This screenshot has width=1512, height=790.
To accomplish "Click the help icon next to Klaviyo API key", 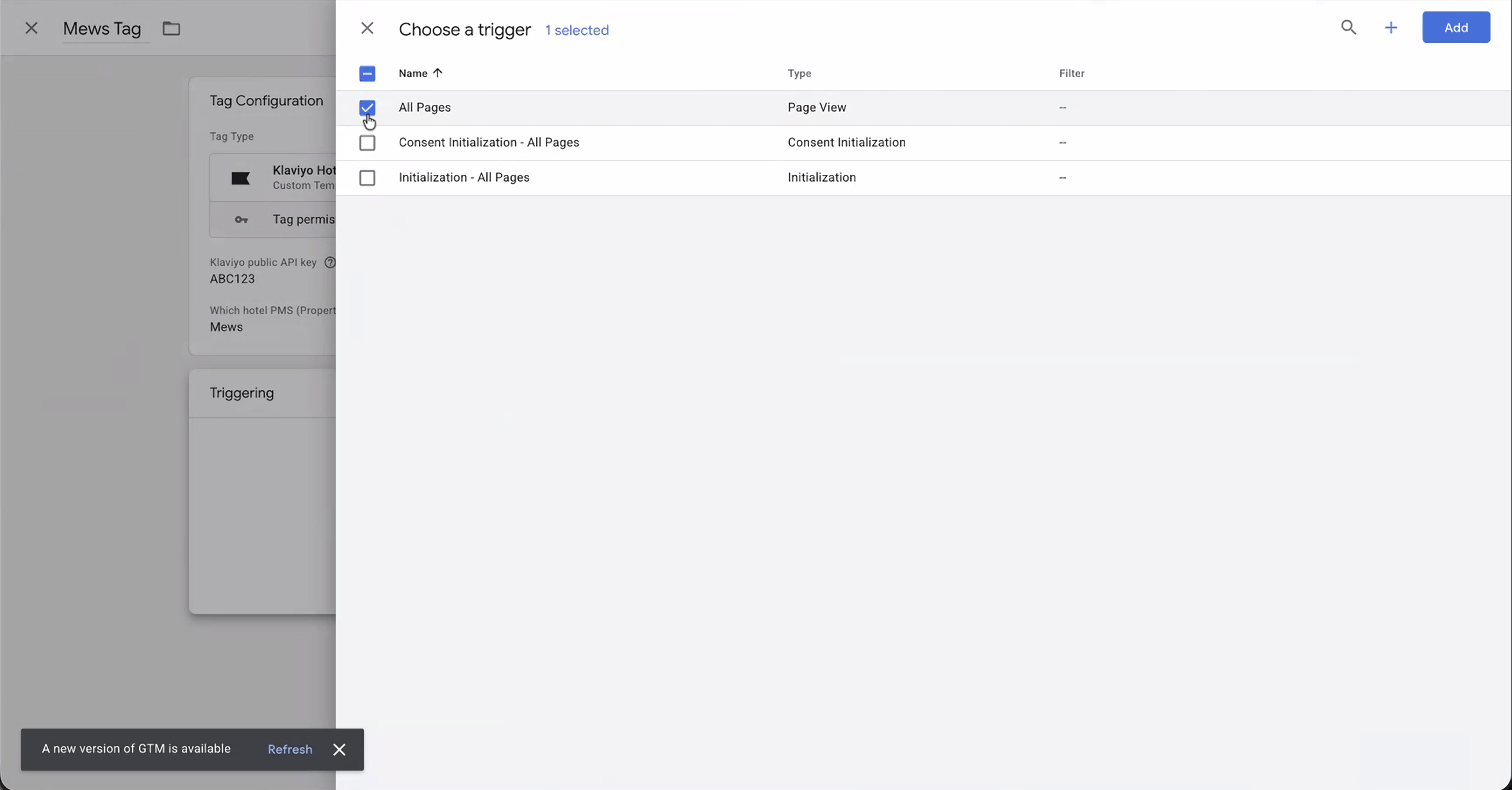I will [x=330, y=263].
